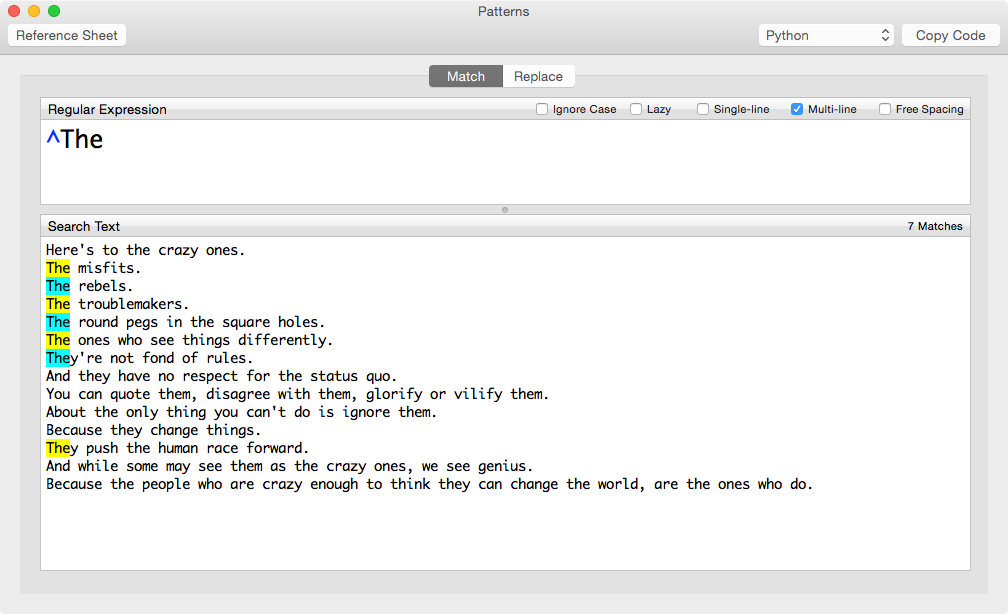
Task: Click into the Regular Expression field
Action: (505, 162)
